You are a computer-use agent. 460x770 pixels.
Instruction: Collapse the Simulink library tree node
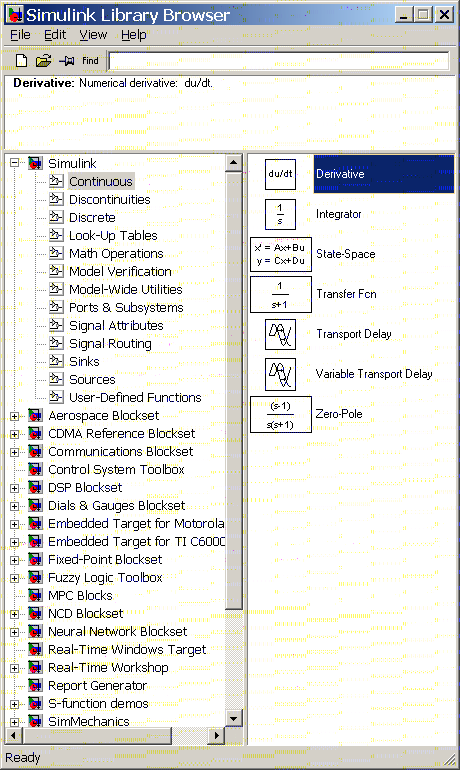coord(15,163)
